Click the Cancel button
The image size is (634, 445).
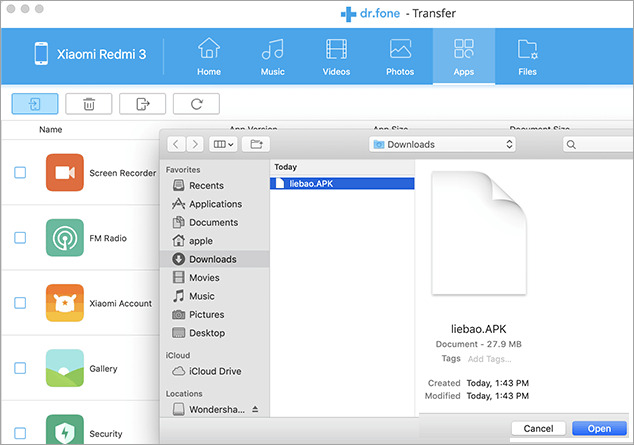click(x=538, y=429)
